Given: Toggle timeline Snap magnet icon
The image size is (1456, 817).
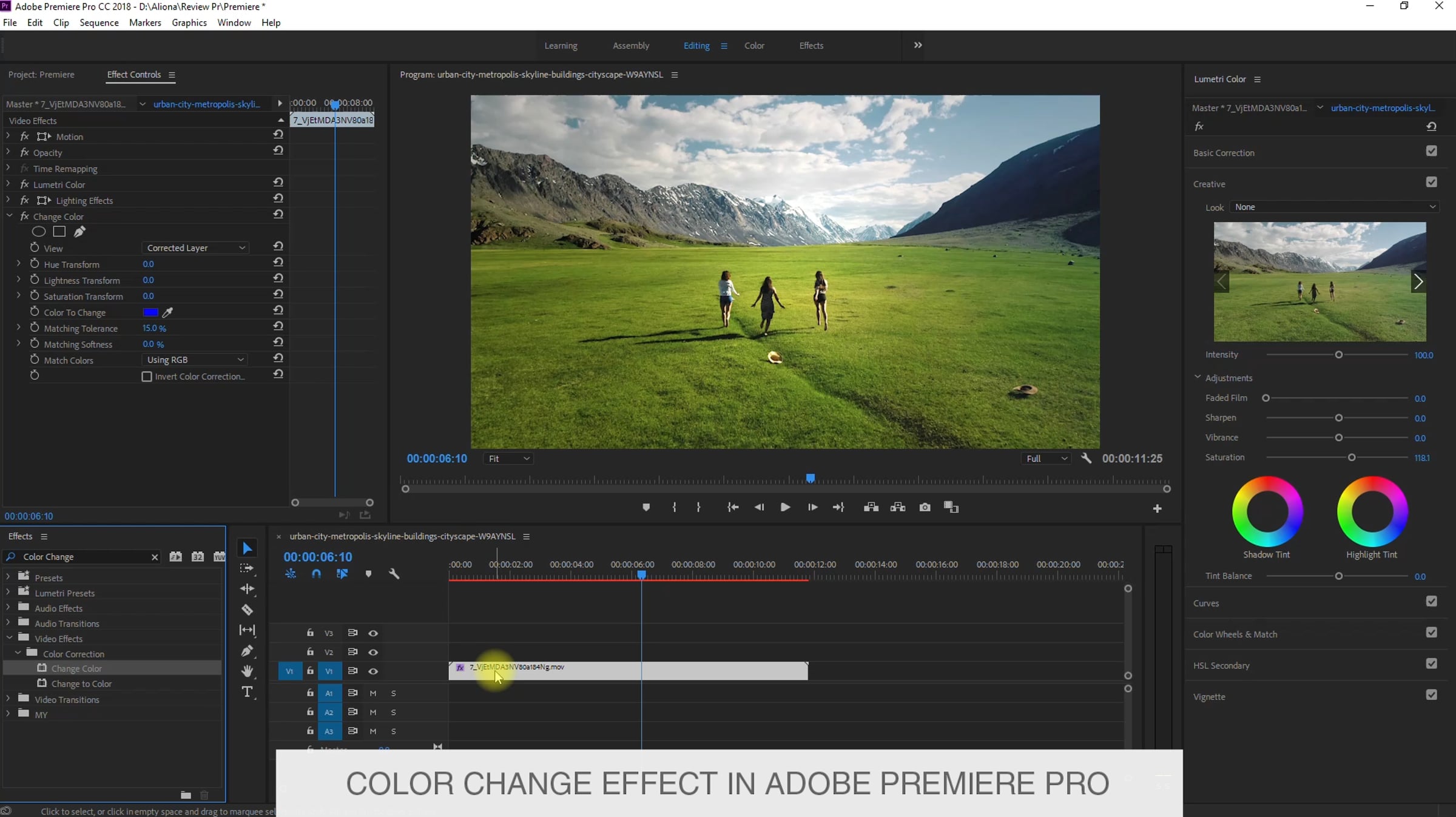Looking at the screenshot, I should (x=316, y=574).
